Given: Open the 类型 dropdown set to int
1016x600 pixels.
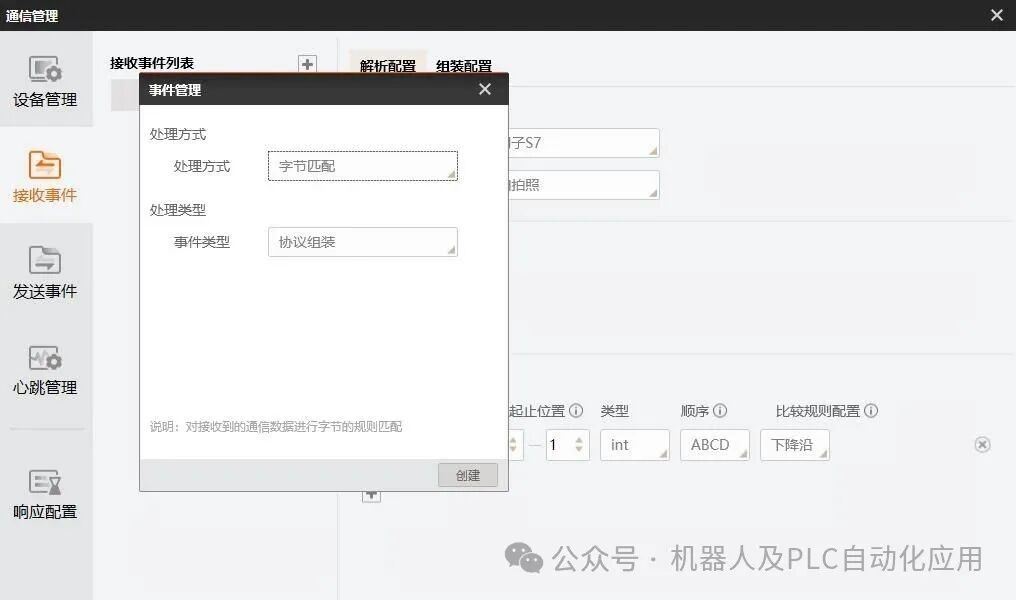Looking at the screenshot, I should point(634,444).
